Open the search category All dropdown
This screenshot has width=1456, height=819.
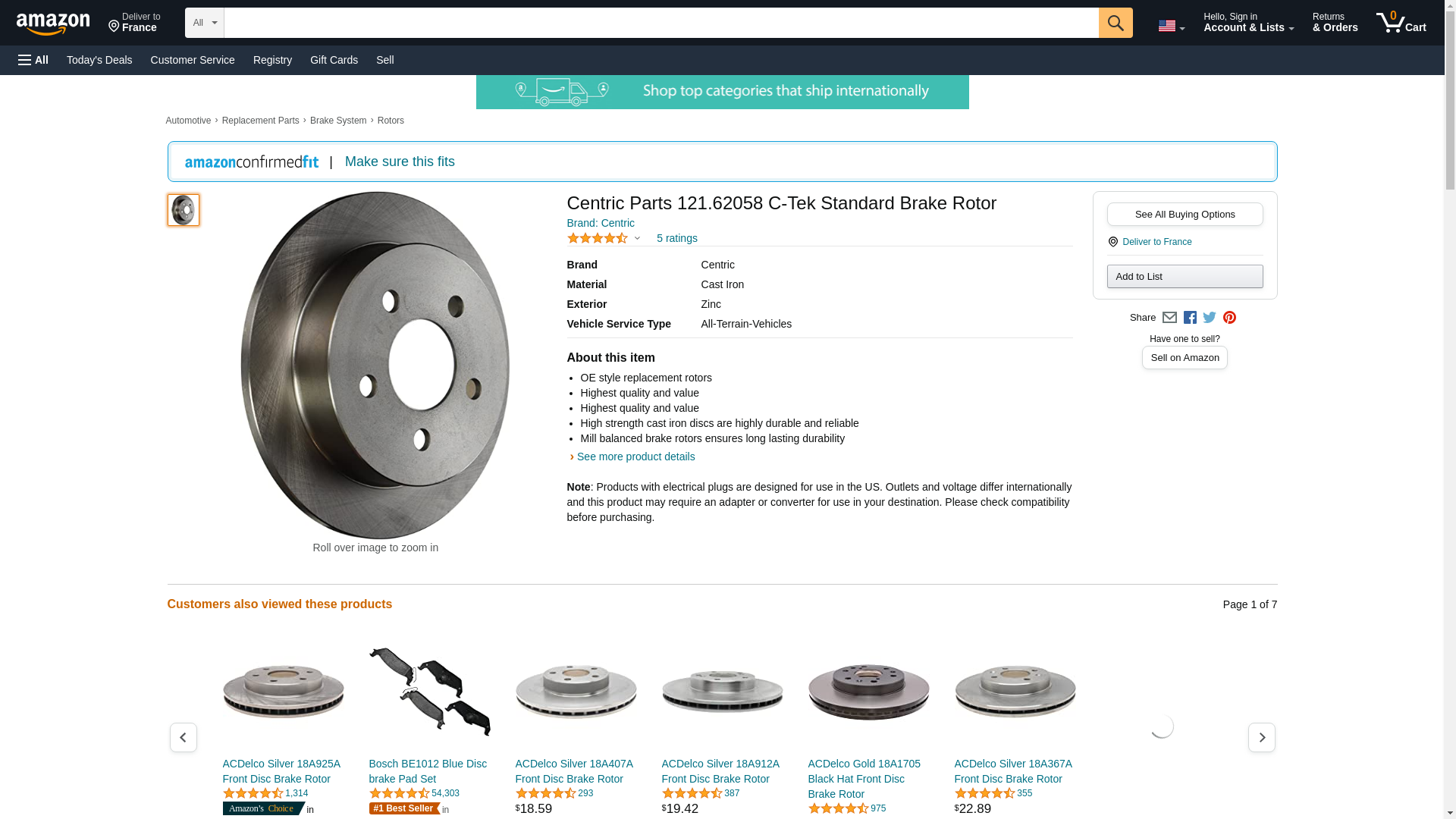click(204, 23)
